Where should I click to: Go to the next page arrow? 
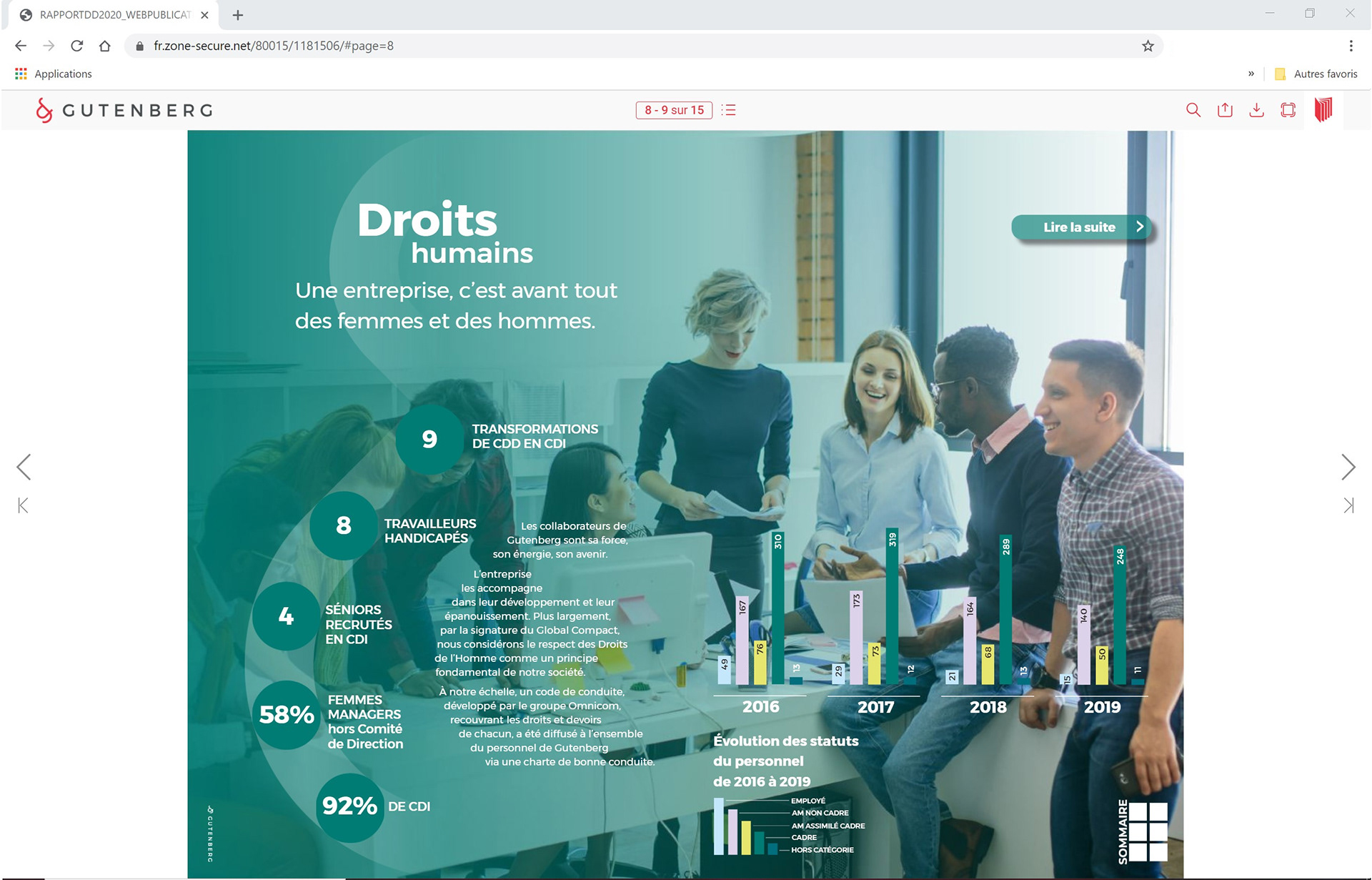click(x=1348, y=467)
